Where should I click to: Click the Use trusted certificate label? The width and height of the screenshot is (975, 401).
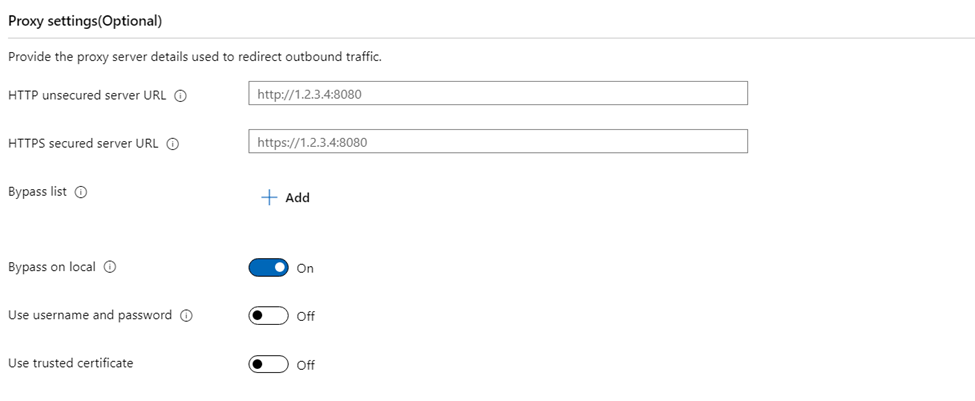tap(71, 363)
